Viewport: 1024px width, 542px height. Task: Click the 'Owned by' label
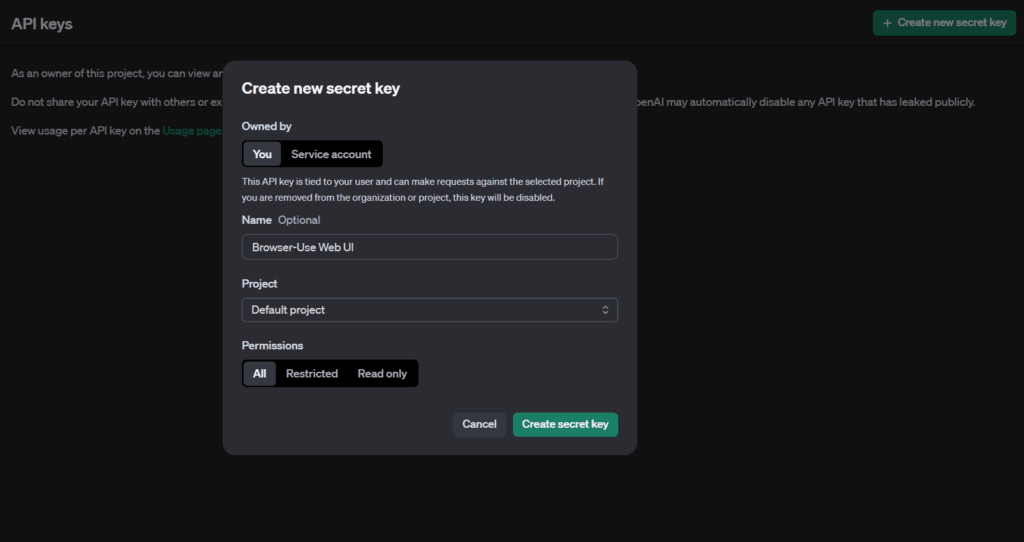(x=267, y=126)
